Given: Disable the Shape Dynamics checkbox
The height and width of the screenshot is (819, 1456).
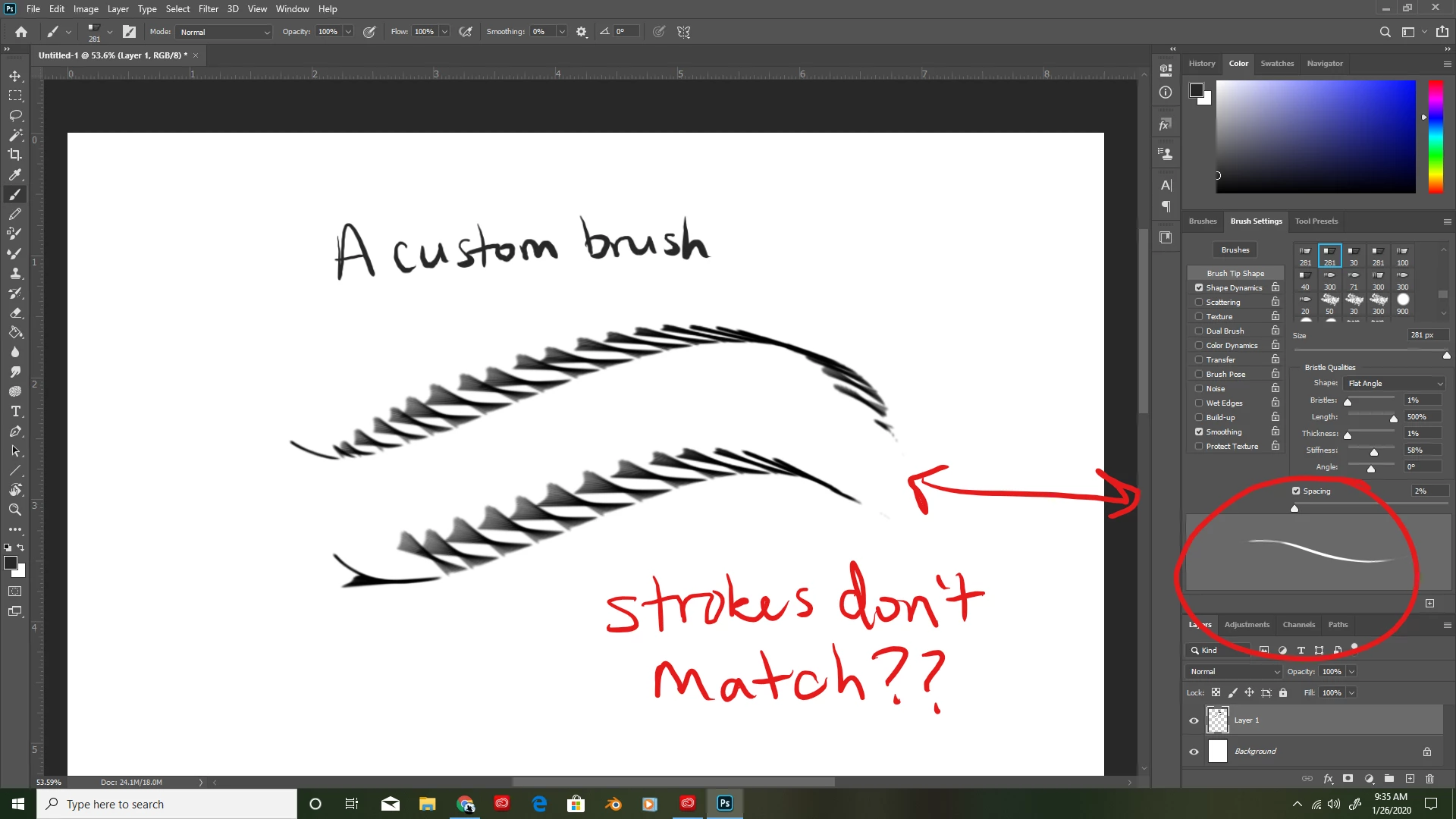Looking at the screenshot, I should click(x=1199, y=287).
